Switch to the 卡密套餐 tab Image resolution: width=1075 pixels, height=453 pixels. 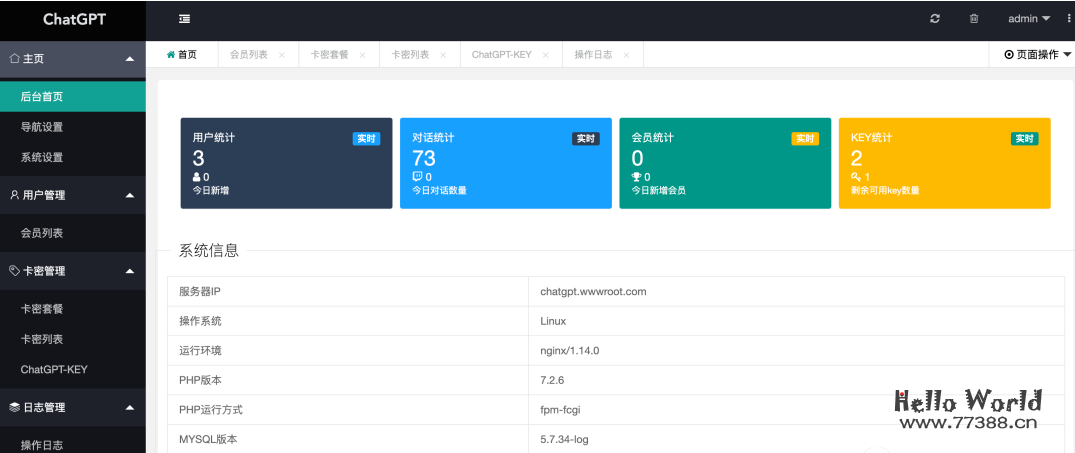(x=330, y=55)
